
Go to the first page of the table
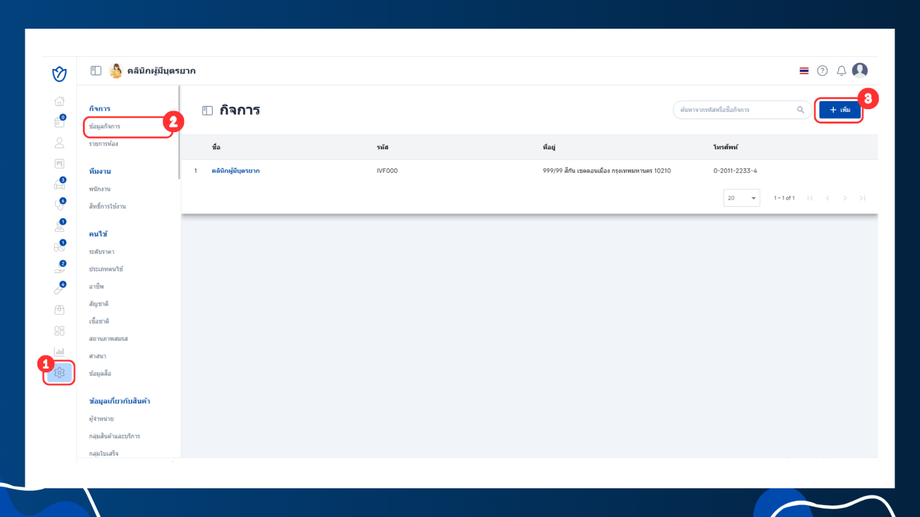click(x=810, y=198)
